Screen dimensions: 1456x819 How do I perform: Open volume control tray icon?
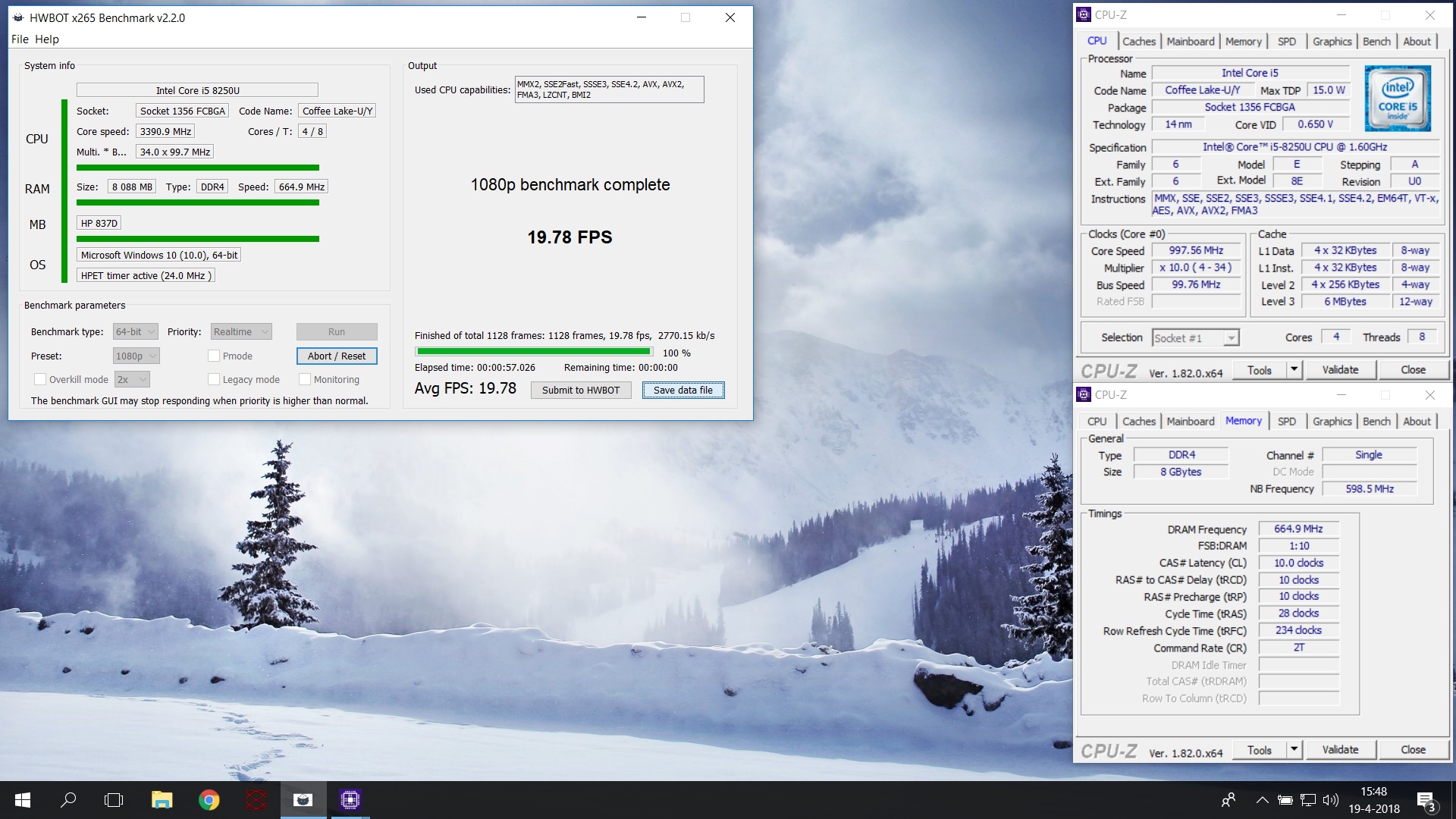point(1331,800)
